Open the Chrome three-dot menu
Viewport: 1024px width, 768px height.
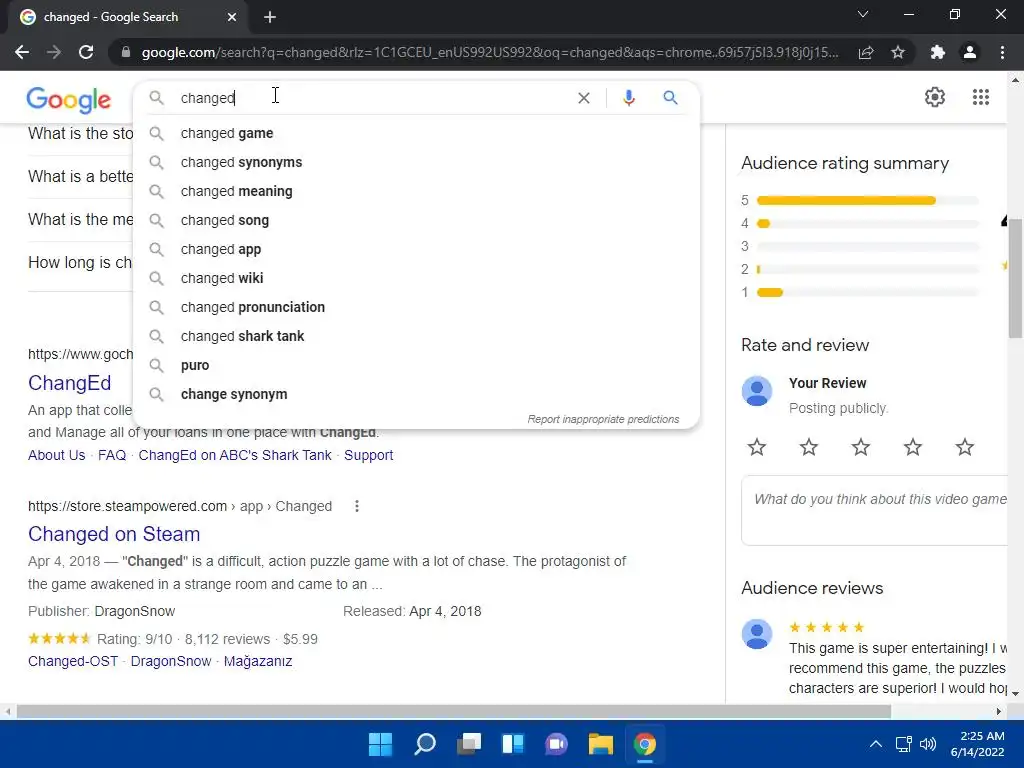[1002, 52]
